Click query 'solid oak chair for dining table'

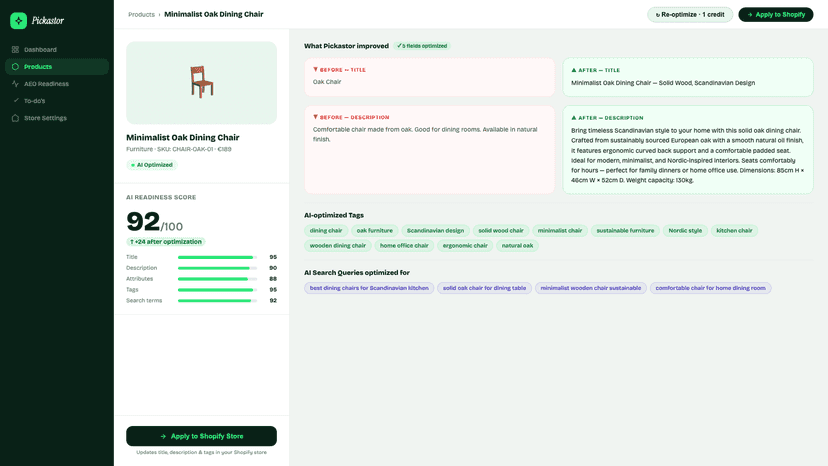click(x=484, y=288)
